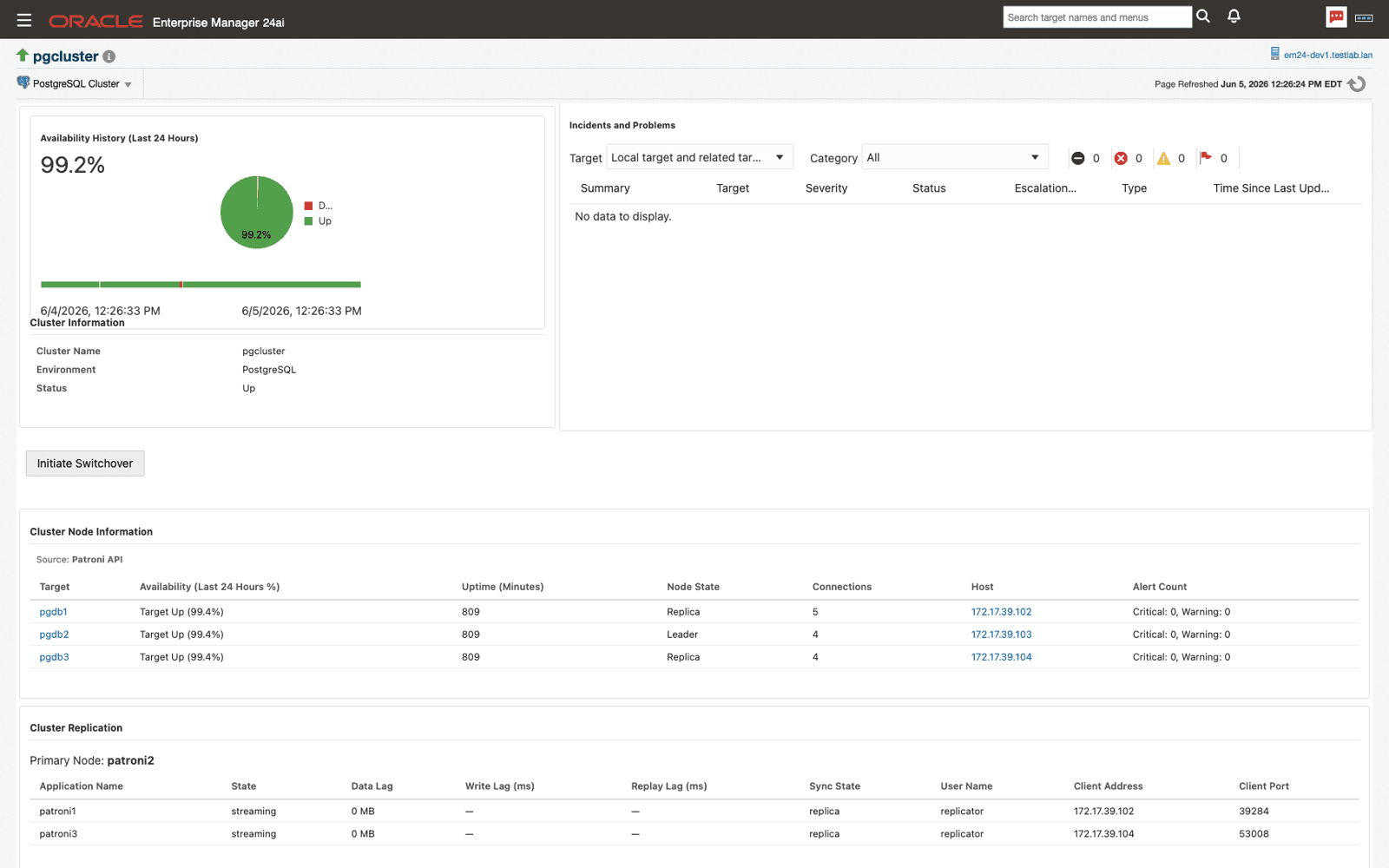
Task: Select the patroni3 application row
Action: (x=694, y=834)
